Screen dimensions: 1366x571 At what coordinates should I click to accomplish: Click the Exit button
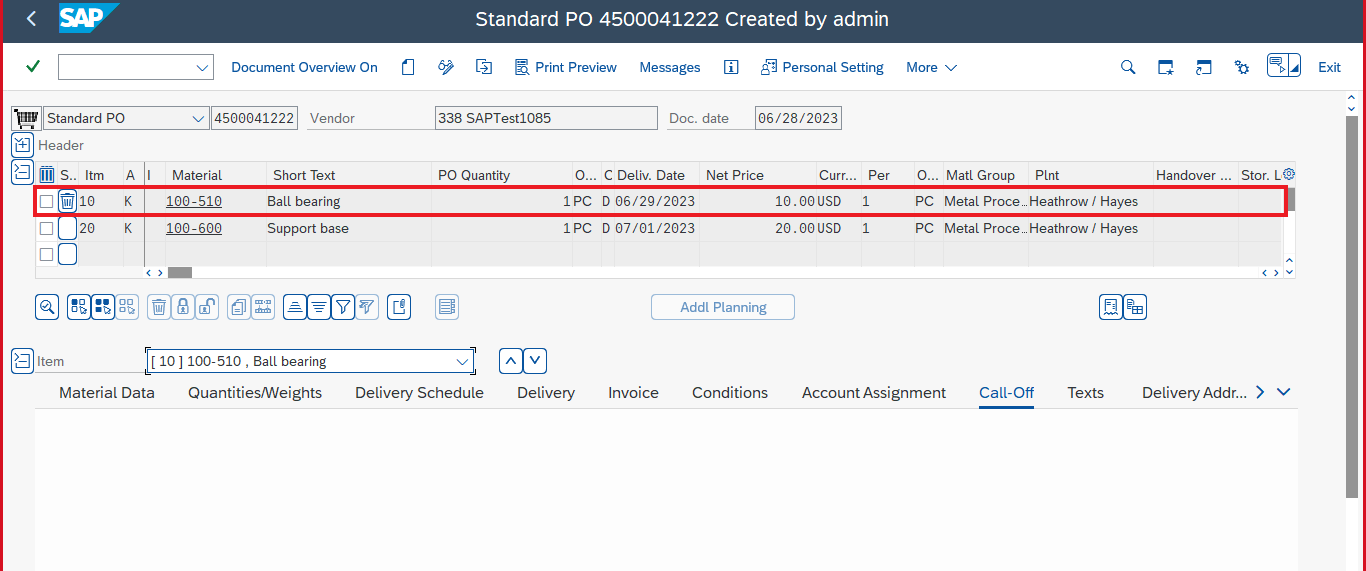click(1329, 67)
